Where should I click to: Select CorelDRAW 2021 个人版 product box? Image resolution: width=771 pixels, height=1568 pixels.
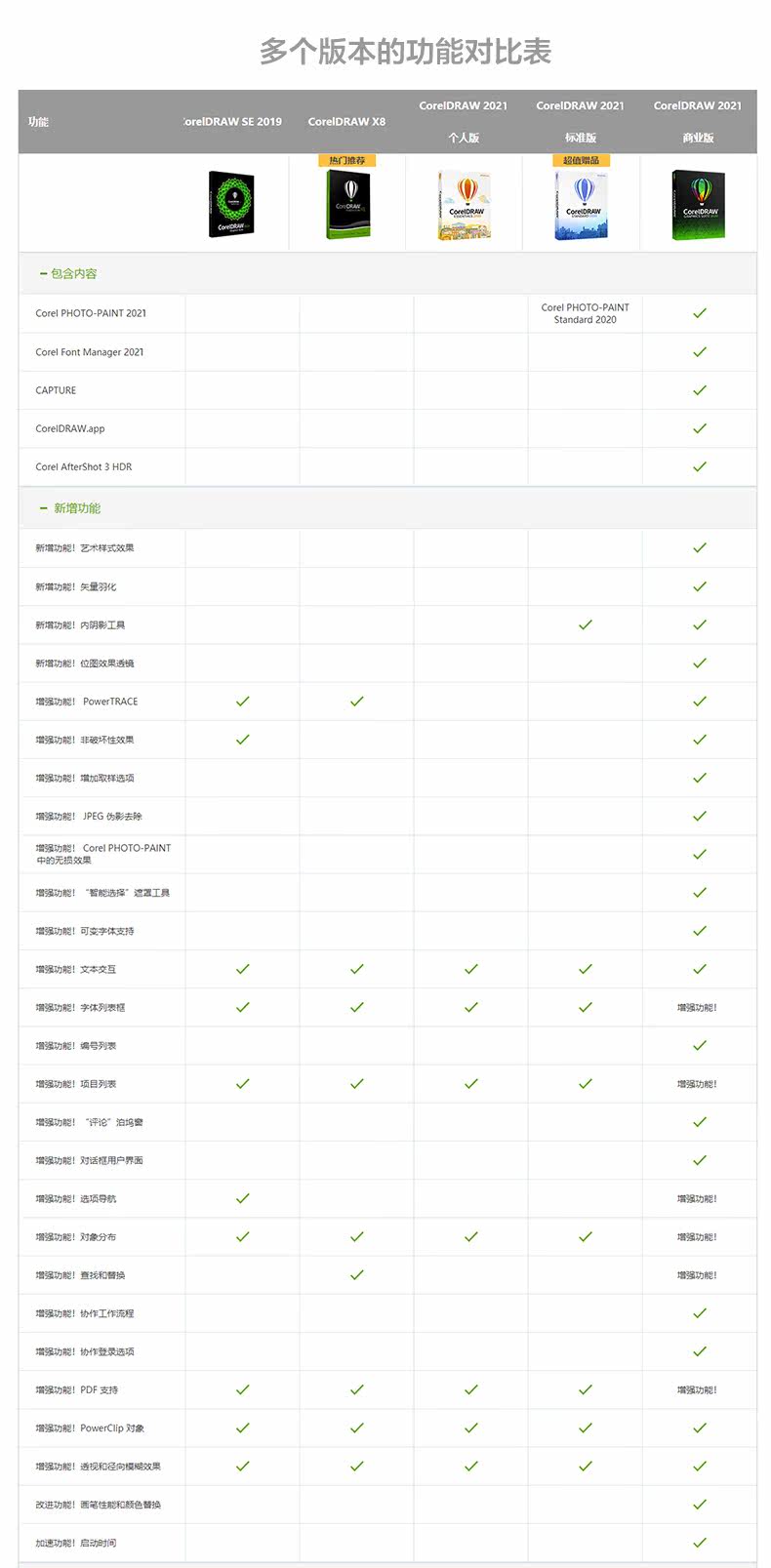465,206
